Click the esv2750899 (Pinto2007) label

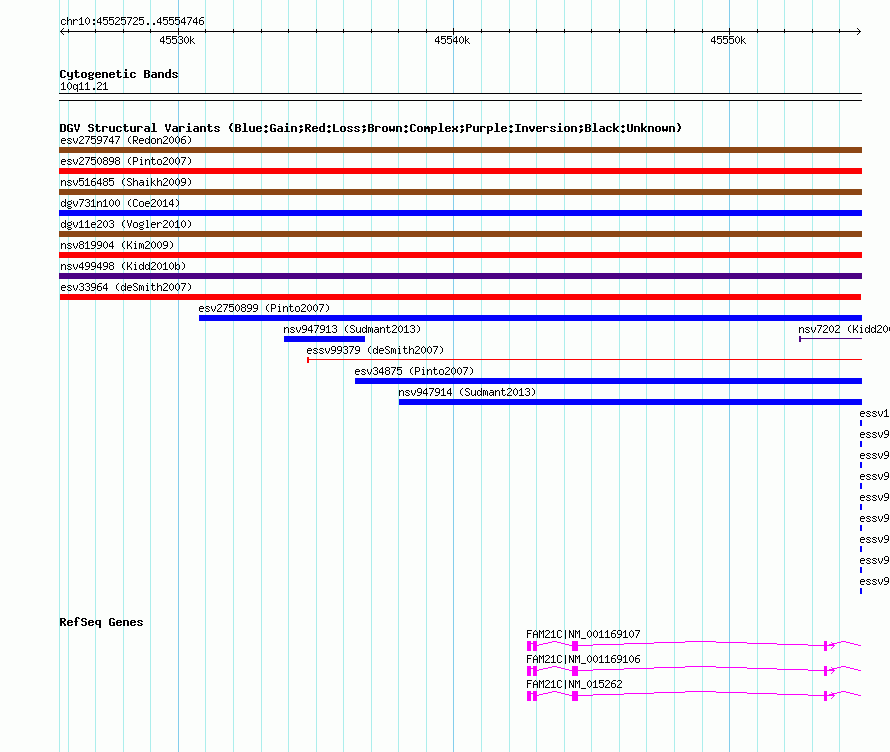click(264, 308)
